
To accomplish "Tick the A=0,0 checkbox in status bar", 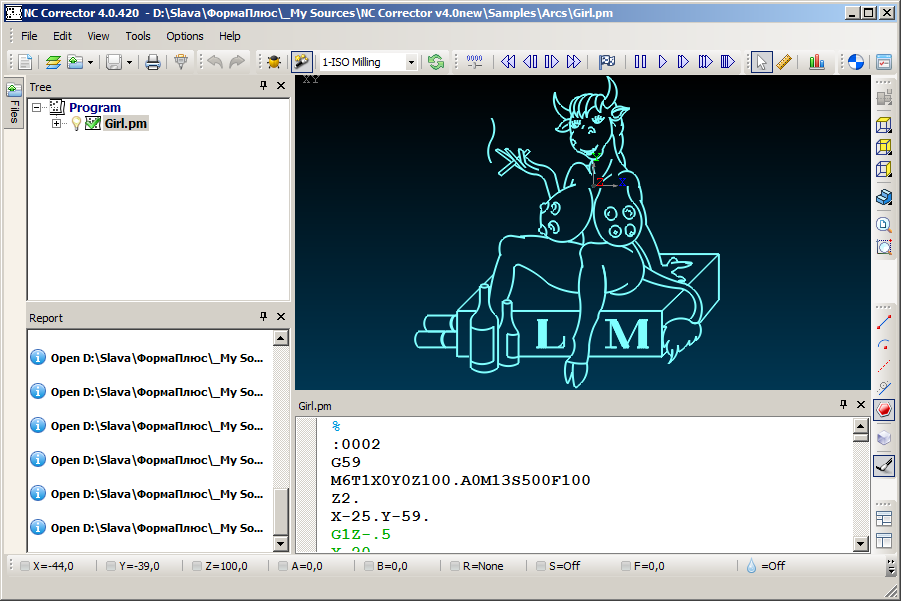I will 283,566.
